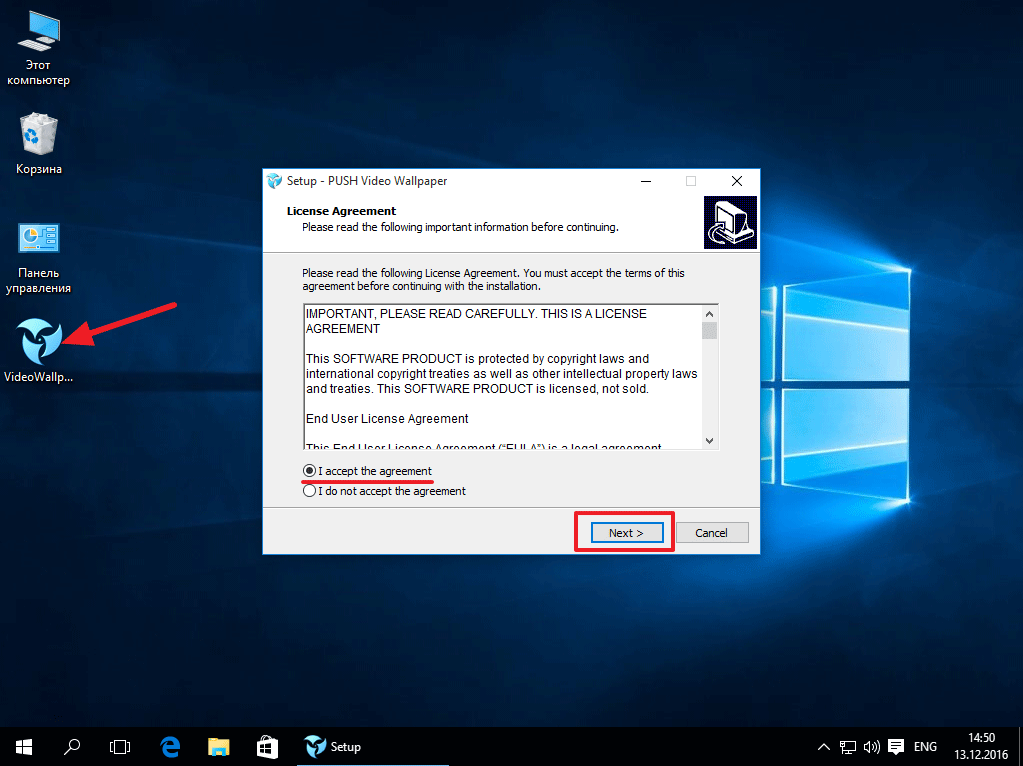The width and height of the screenshot is (1023, 766).
Task: Select 'I accept the agreement' radio button
Action: point(310,471)
